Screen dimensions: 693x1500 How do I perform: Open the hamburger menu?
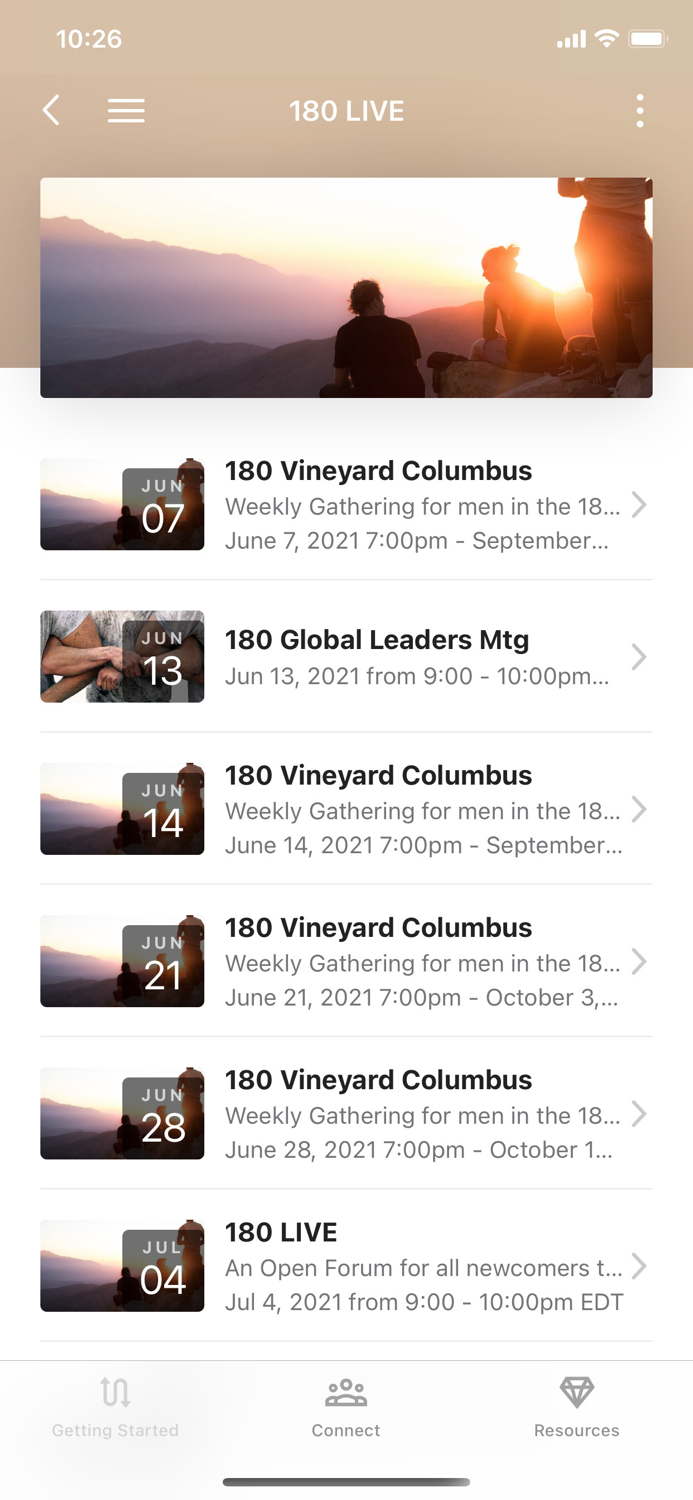pyautogui.click(x=126, y=111)
